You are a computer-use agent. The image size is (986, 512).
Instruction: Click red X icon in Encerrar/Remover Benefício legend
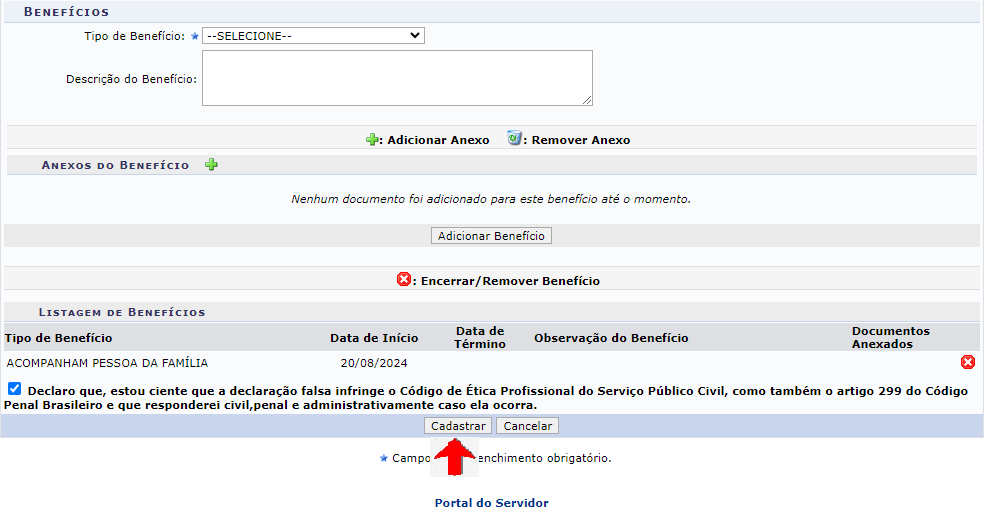click(x=404, y=280)
